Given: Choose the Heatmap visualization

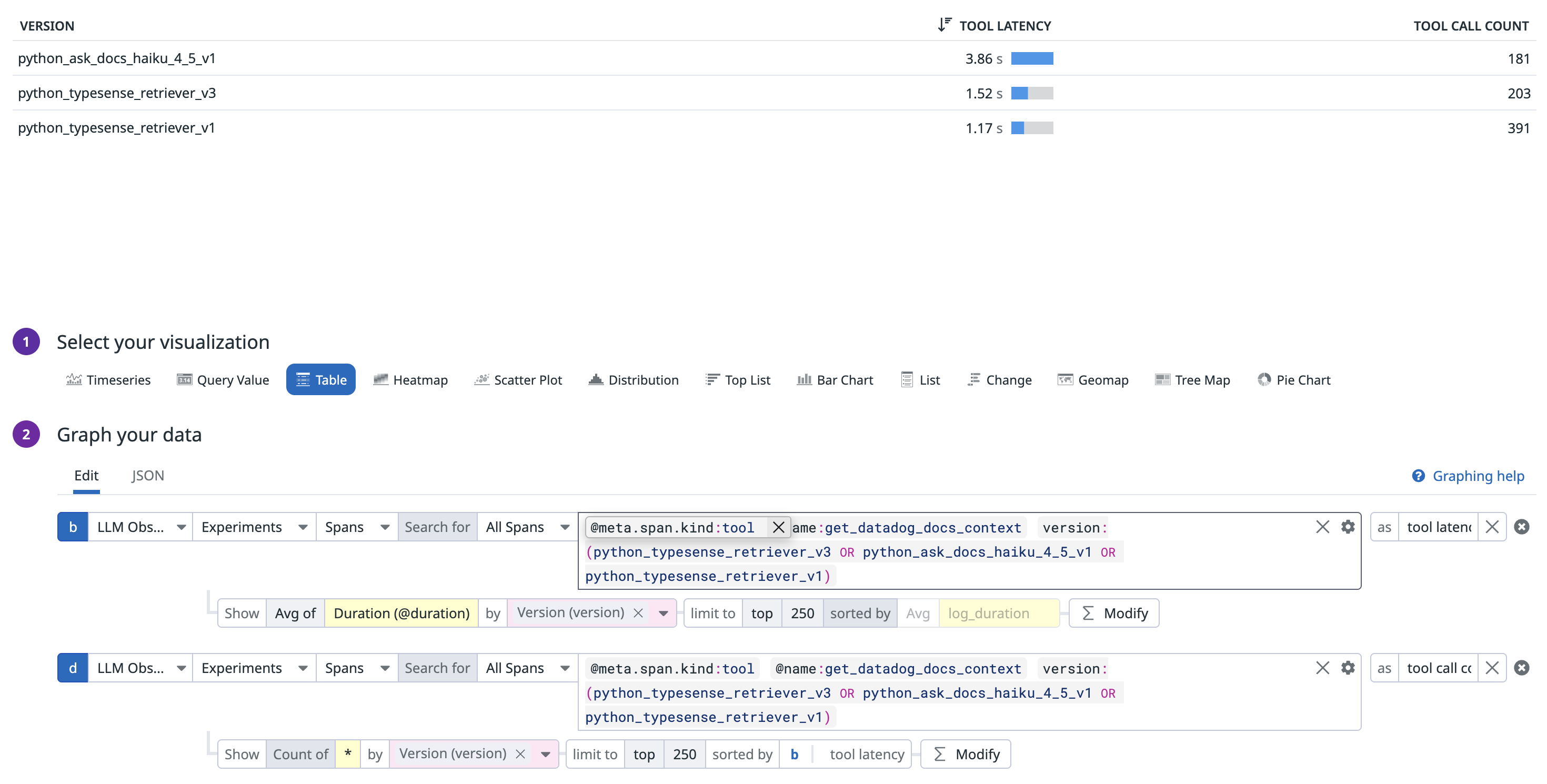Looking at the screenshot, I should point(410,379).
